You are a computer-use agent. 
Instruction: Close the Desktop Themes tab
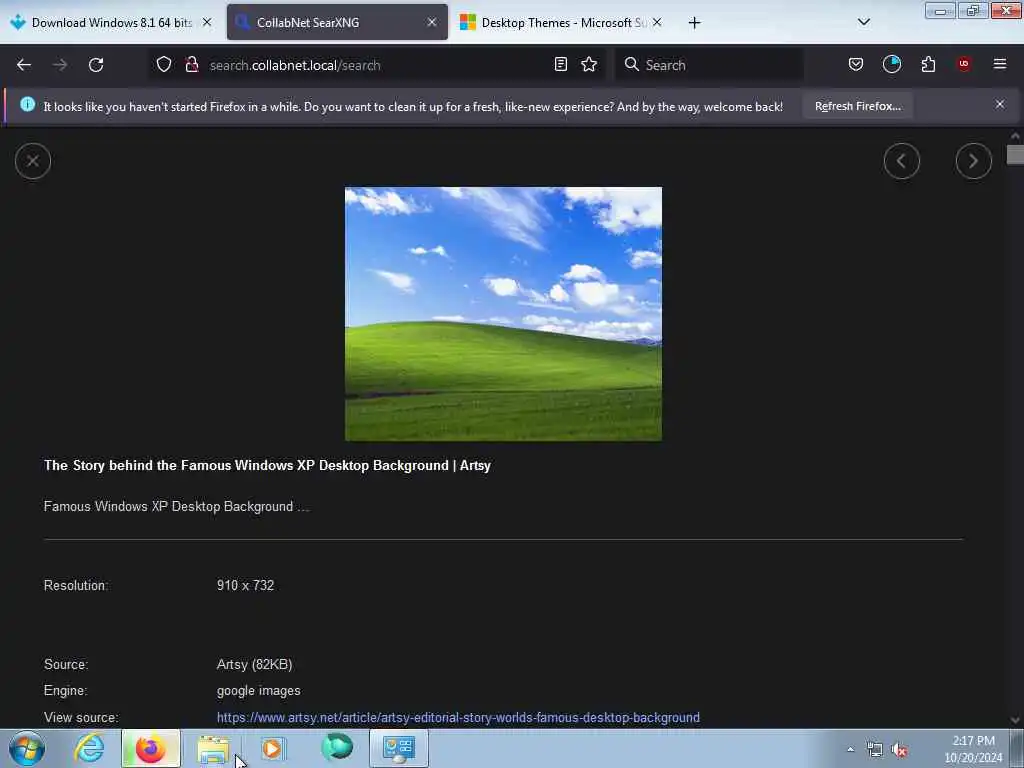pos(657,22)
